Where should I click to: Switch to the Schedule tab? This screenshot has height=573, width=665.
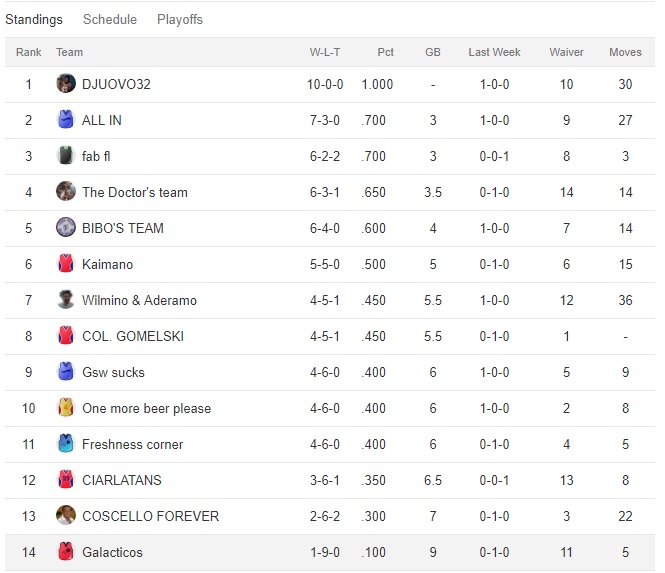pos(110,19)
